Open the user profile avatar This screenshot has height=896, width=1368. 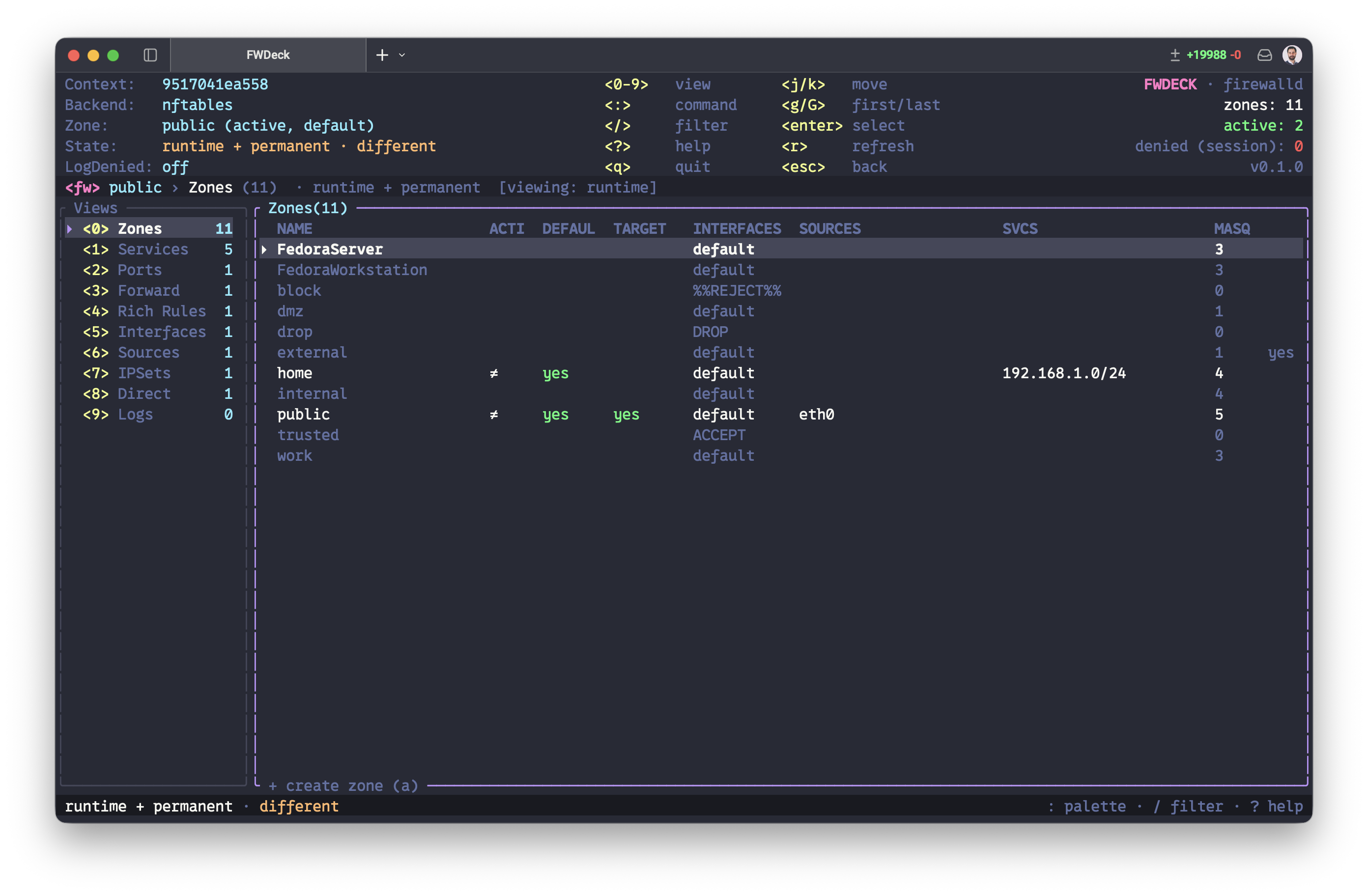pos(1292,55)
